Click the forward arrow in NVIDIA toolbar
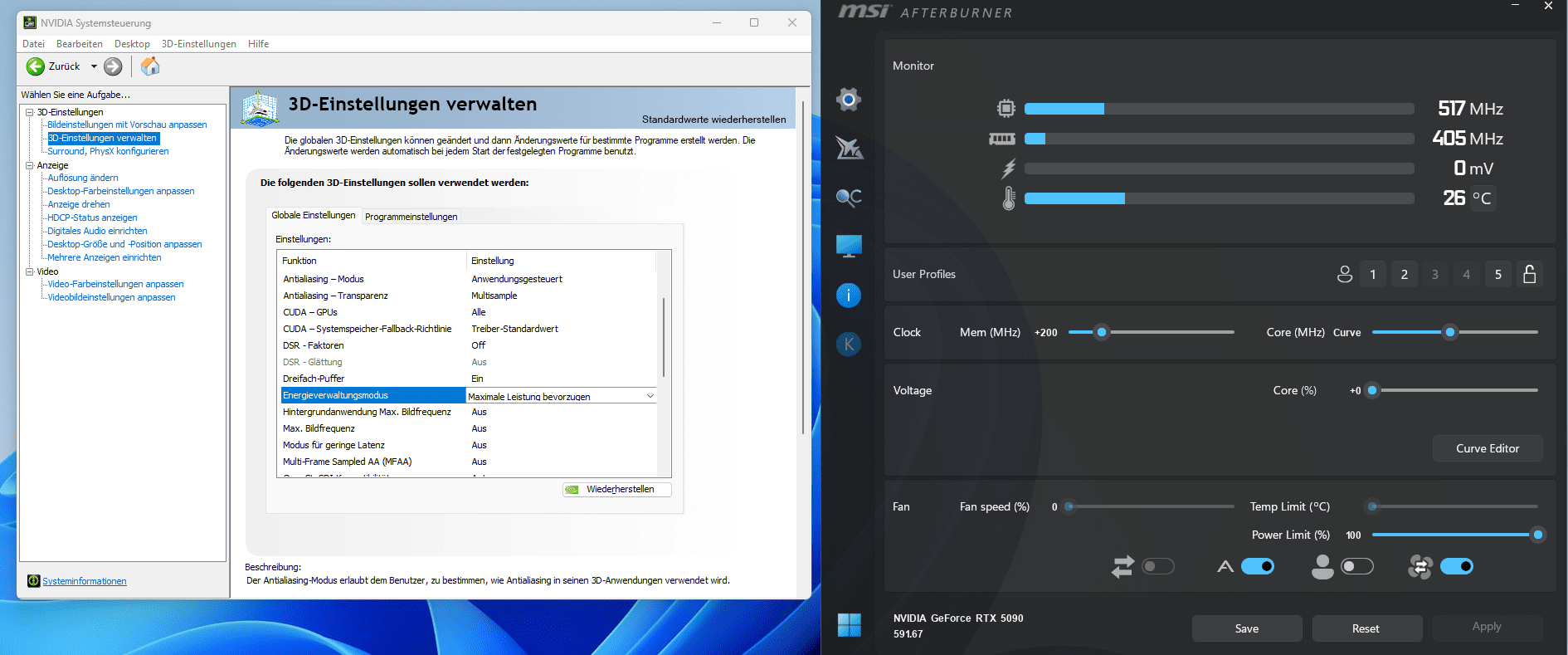Viewport: 1568px width, 655px height. pyautogui.click(x=113, y=66)
